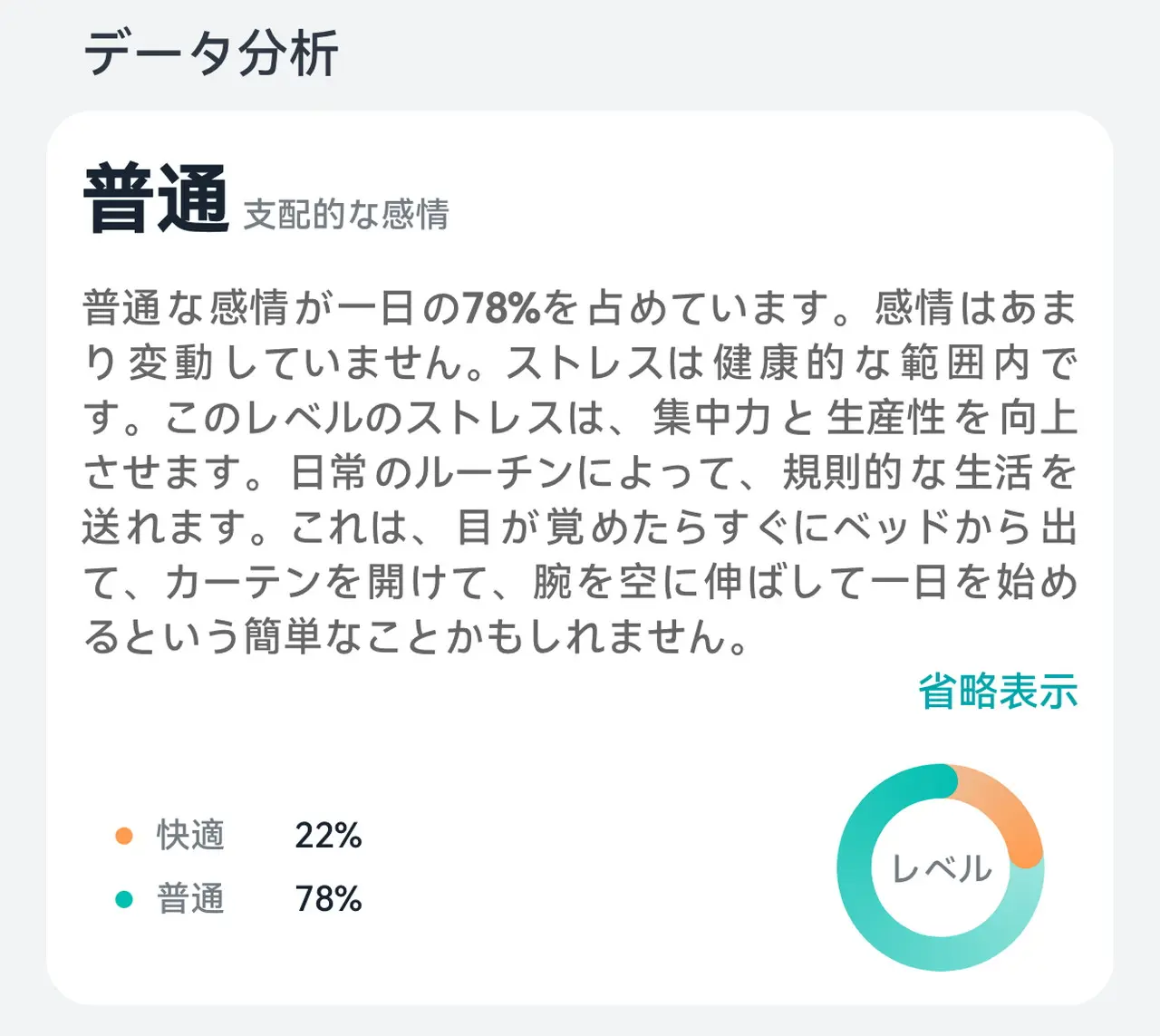Click the データ分析 page heading
The height and width of the screenshot is (1036, 1160).
(211, 53)
